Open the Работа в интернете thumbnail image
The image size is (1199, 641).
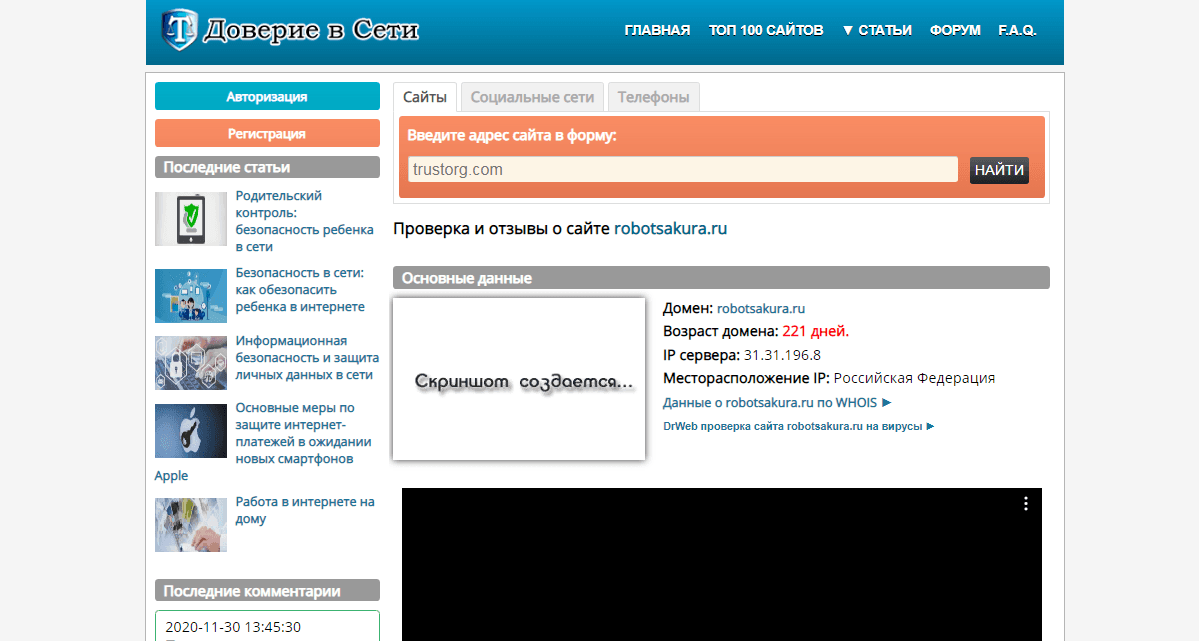(x=191, y=524)
